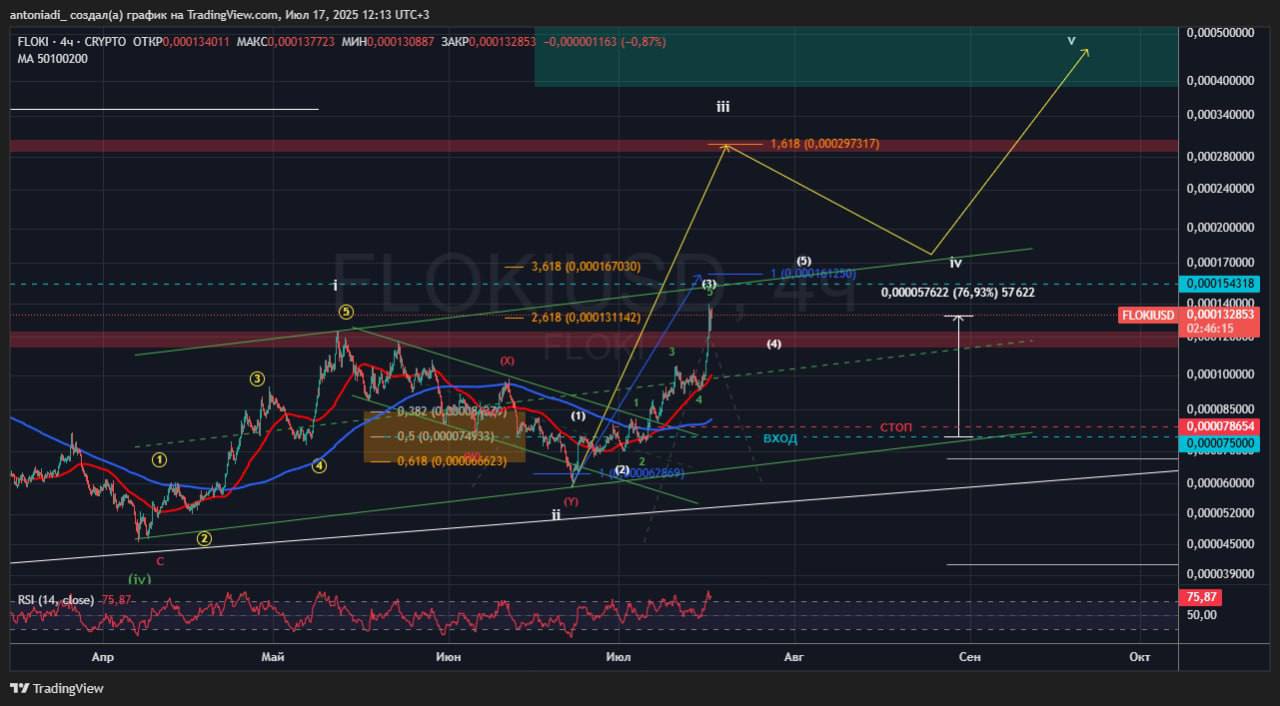Click the green wave label v
The width and height of the screenshot is (1280, 706).
[1071, 40]
